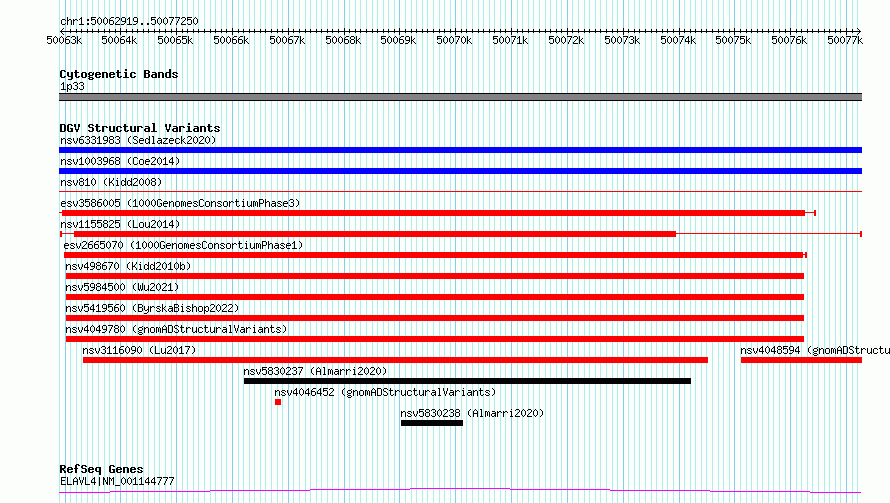Click the DGV Structural Variants track title
Image resolution: width=890 pixels, height=503 pixels.
tap(140, 128)
